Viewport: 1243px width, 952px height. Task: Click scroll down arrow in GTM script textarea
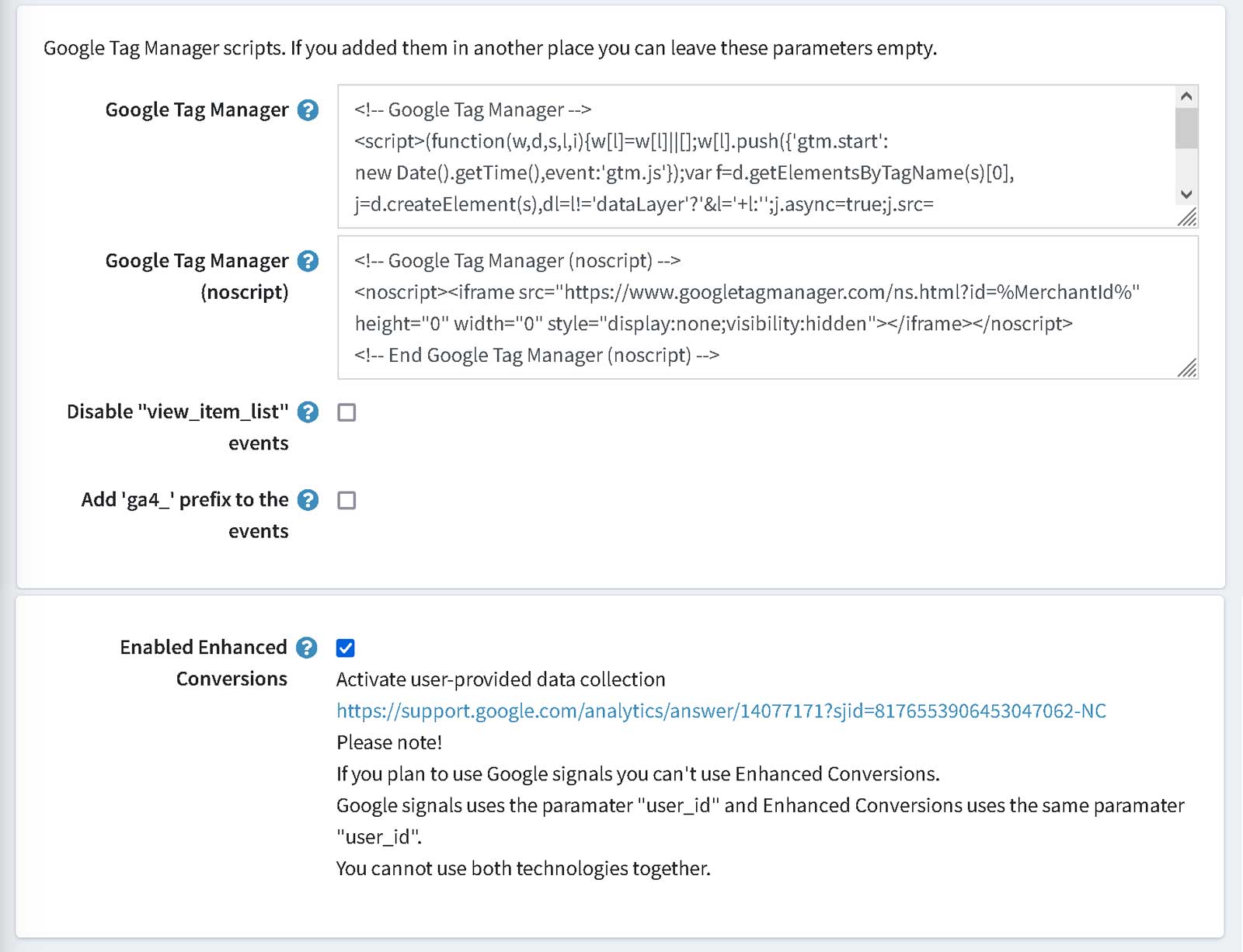click(1186, 194)
